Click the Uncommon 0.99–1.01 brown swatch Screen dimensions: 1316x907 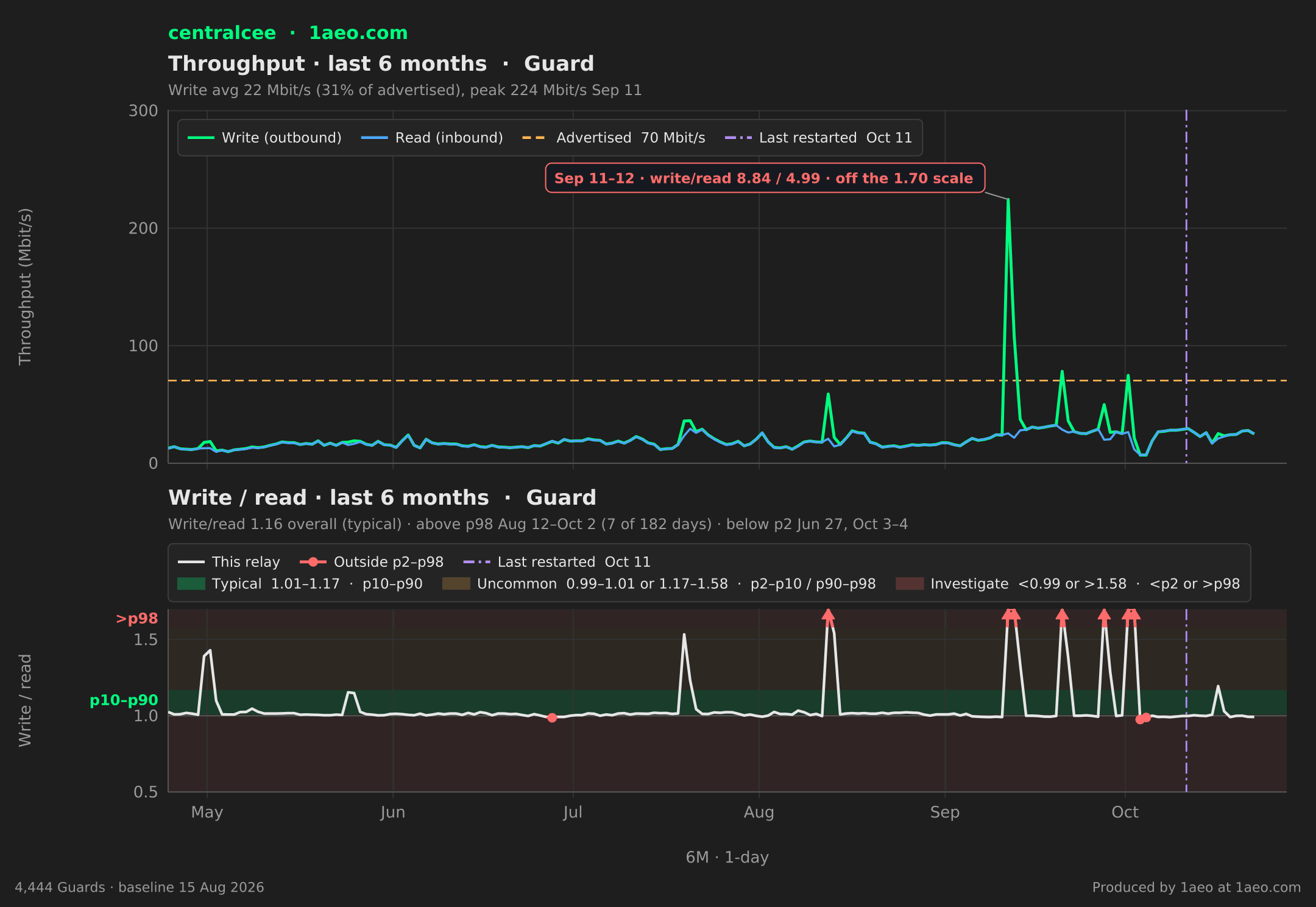[456, 584]
